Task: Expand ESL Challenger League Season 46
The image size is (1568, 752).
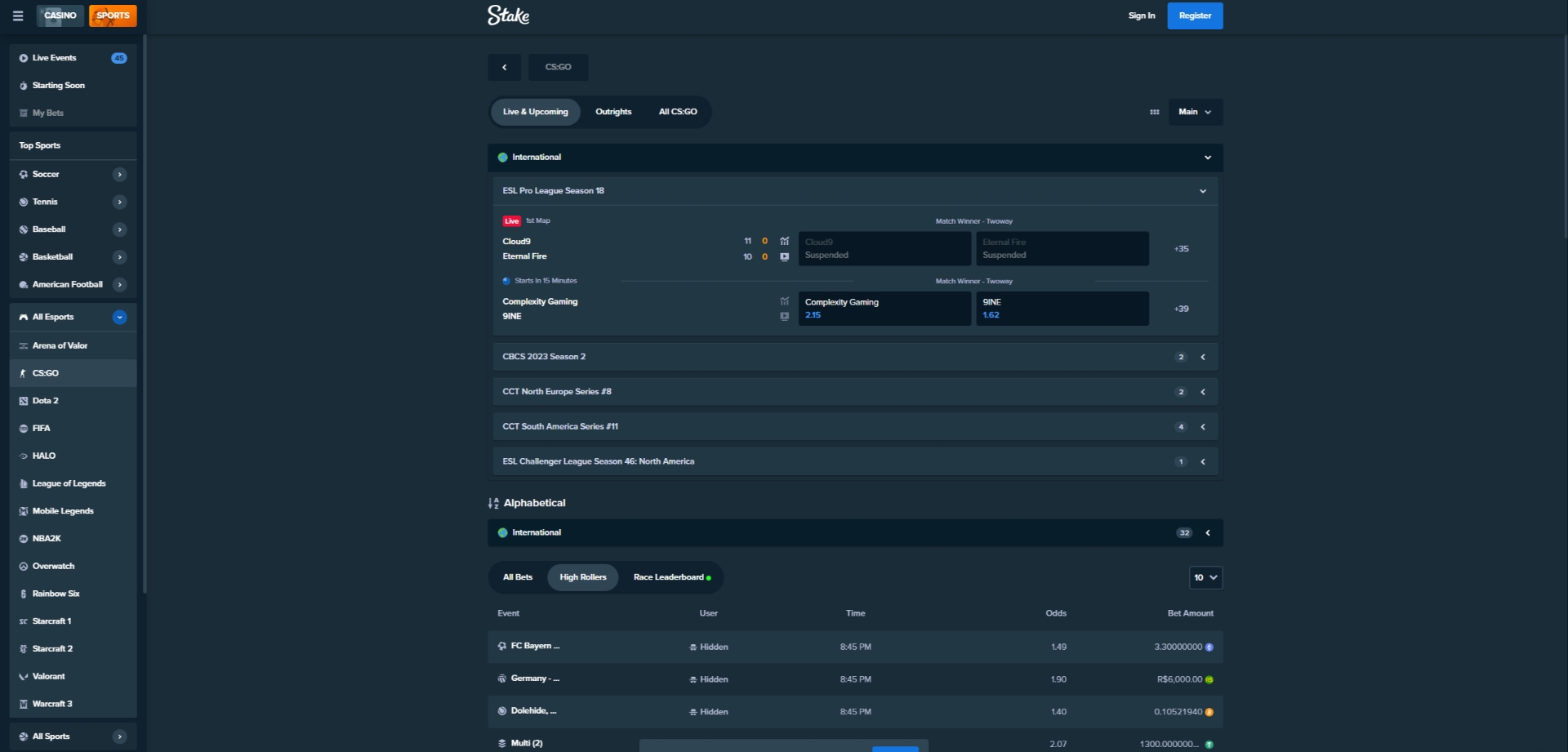Action: point(1203,462)
